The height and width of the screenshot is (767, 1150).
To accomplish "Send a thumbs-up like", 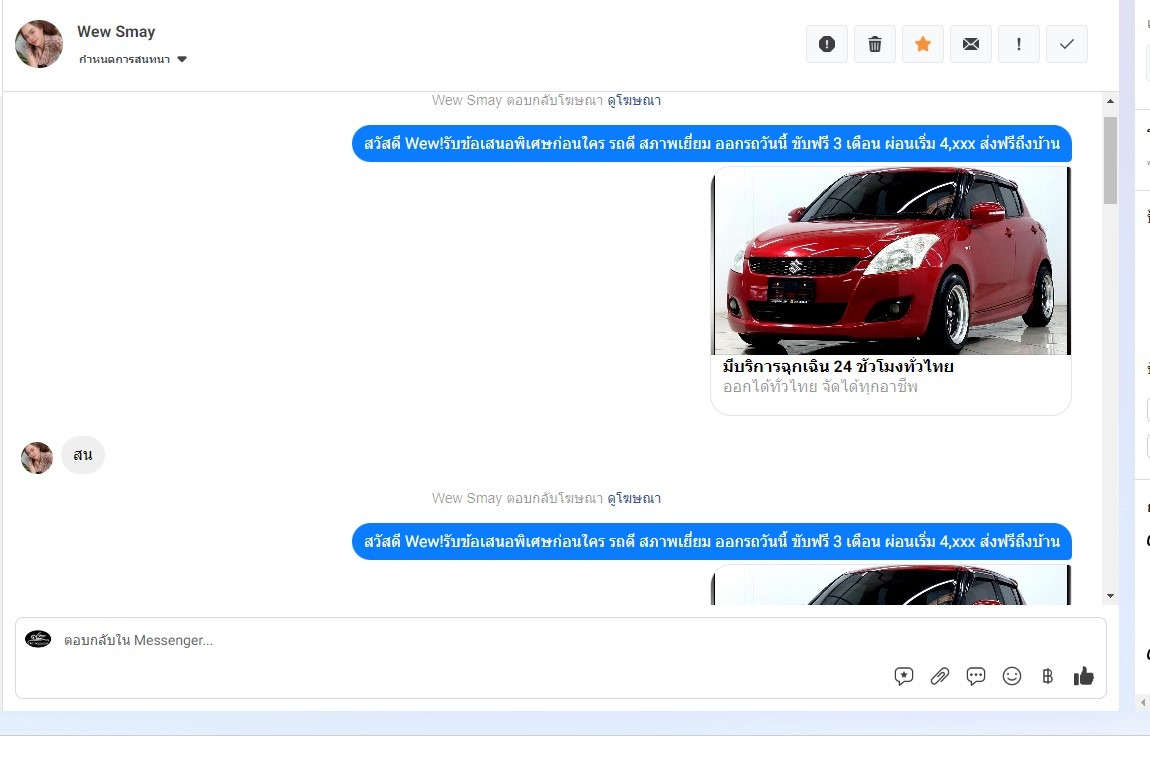I will pos(1083,676).
